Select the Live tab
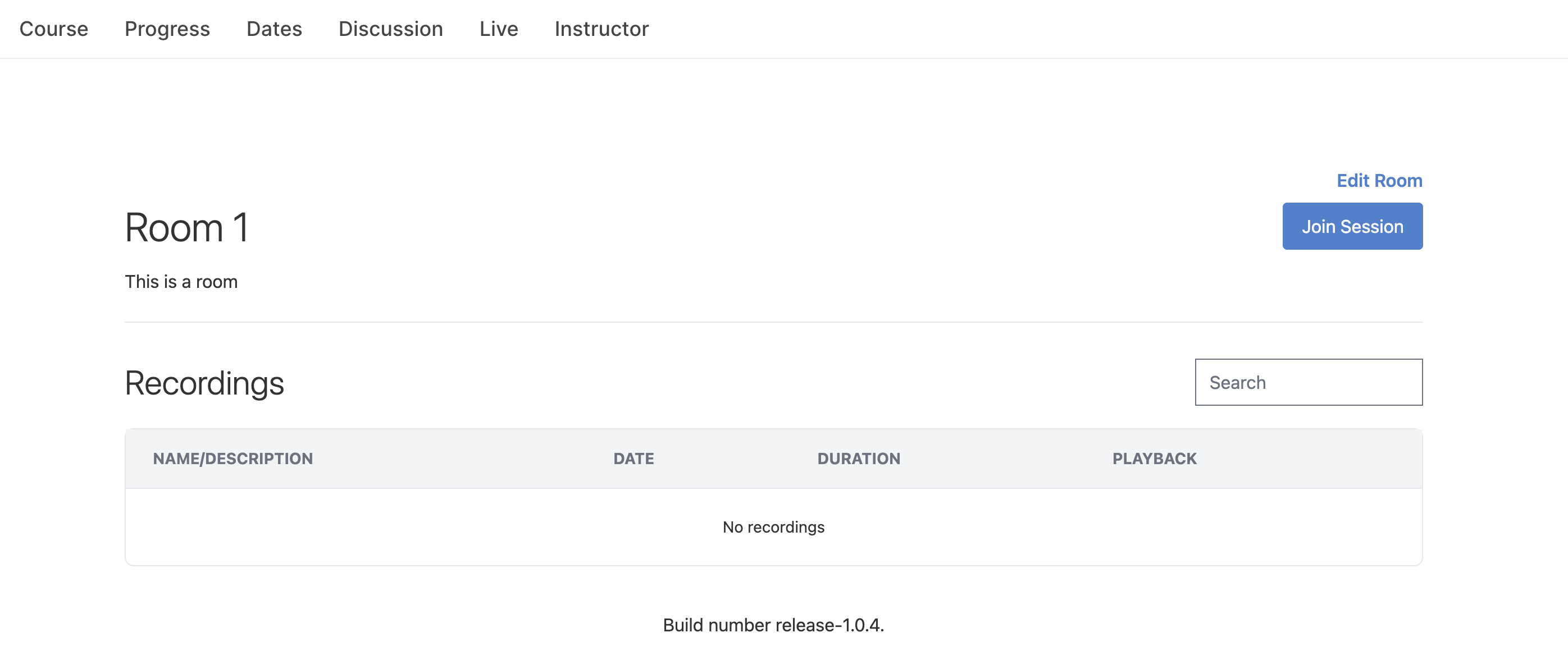 [x=499, y=29]
